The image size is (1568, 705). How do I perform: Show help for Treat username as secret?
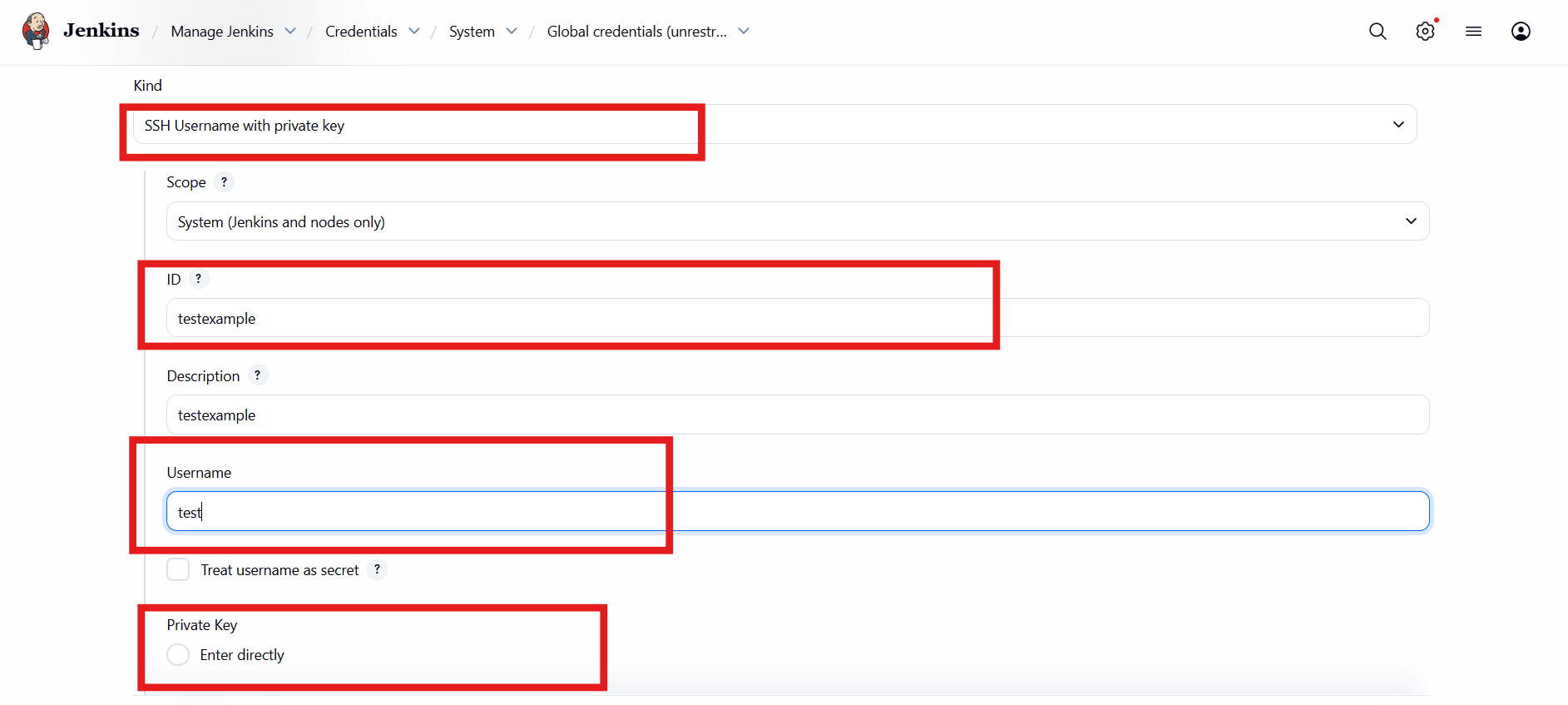pyautogui.click(x=377, y=569)
